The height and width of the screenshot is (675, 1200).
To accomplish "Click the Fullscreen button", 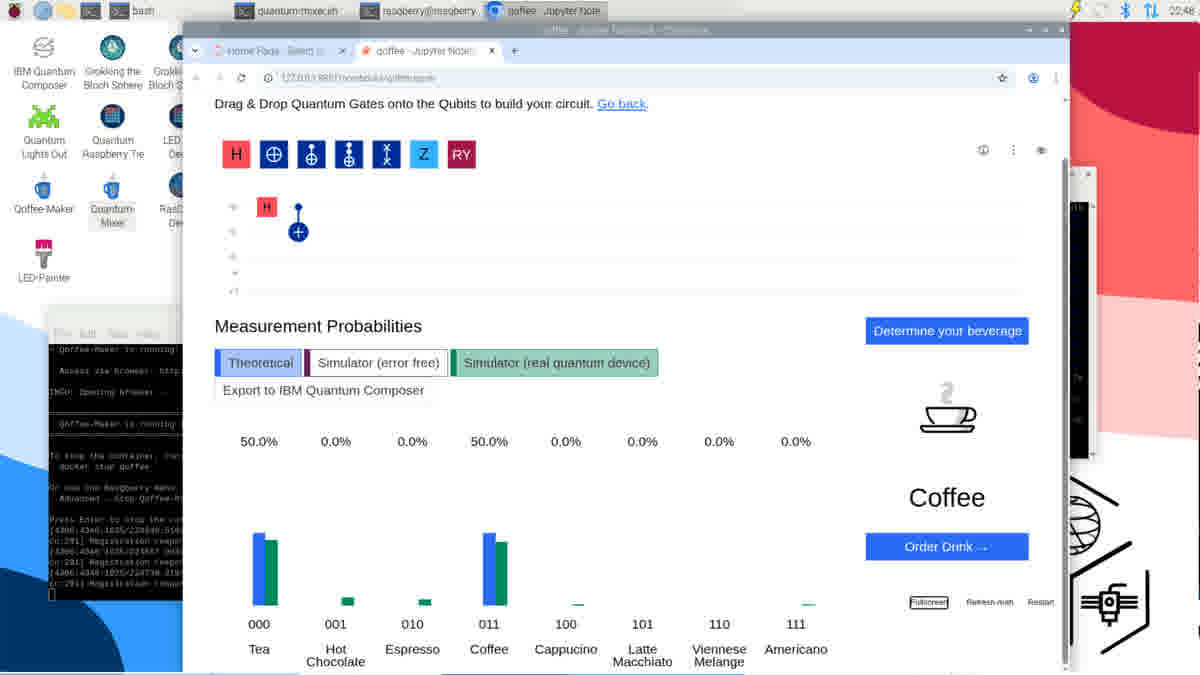I will click(x=929, y=602).
